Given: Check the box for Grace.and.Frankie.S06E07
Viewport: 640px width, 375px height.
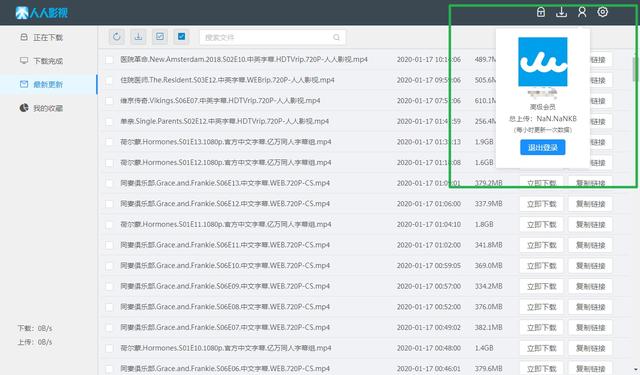Looking at the screenshot, I should [109, 328].
